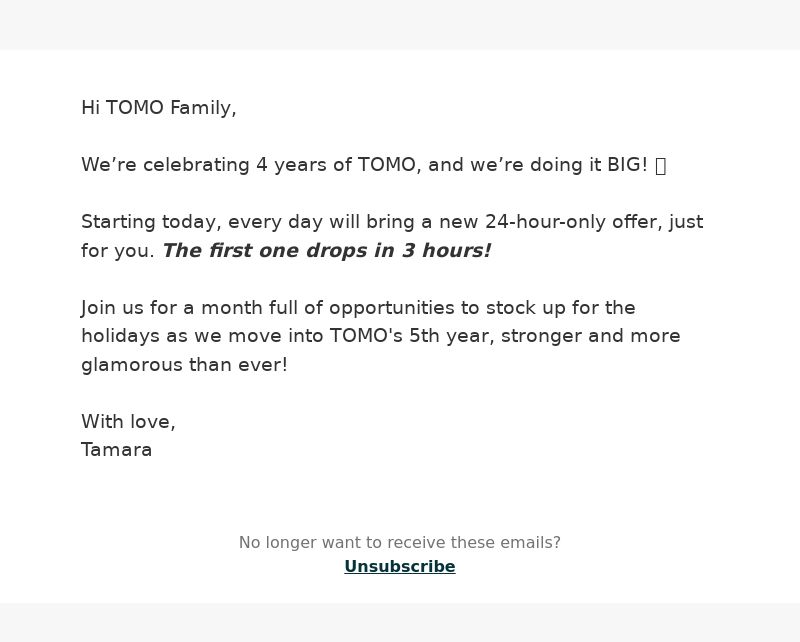The image size is (800, 642).
Task: Click the gray header band above the email
Action: tap(400, 25)
